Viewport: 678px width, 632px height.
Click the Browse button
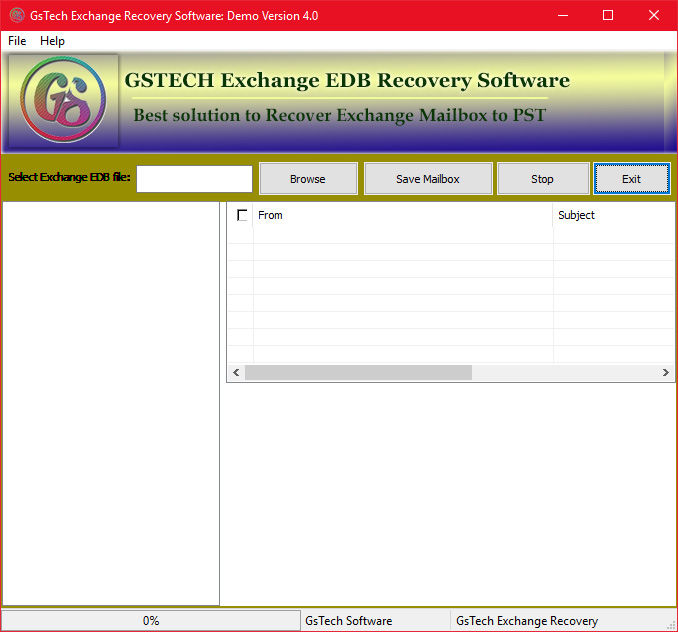(308, 179)
